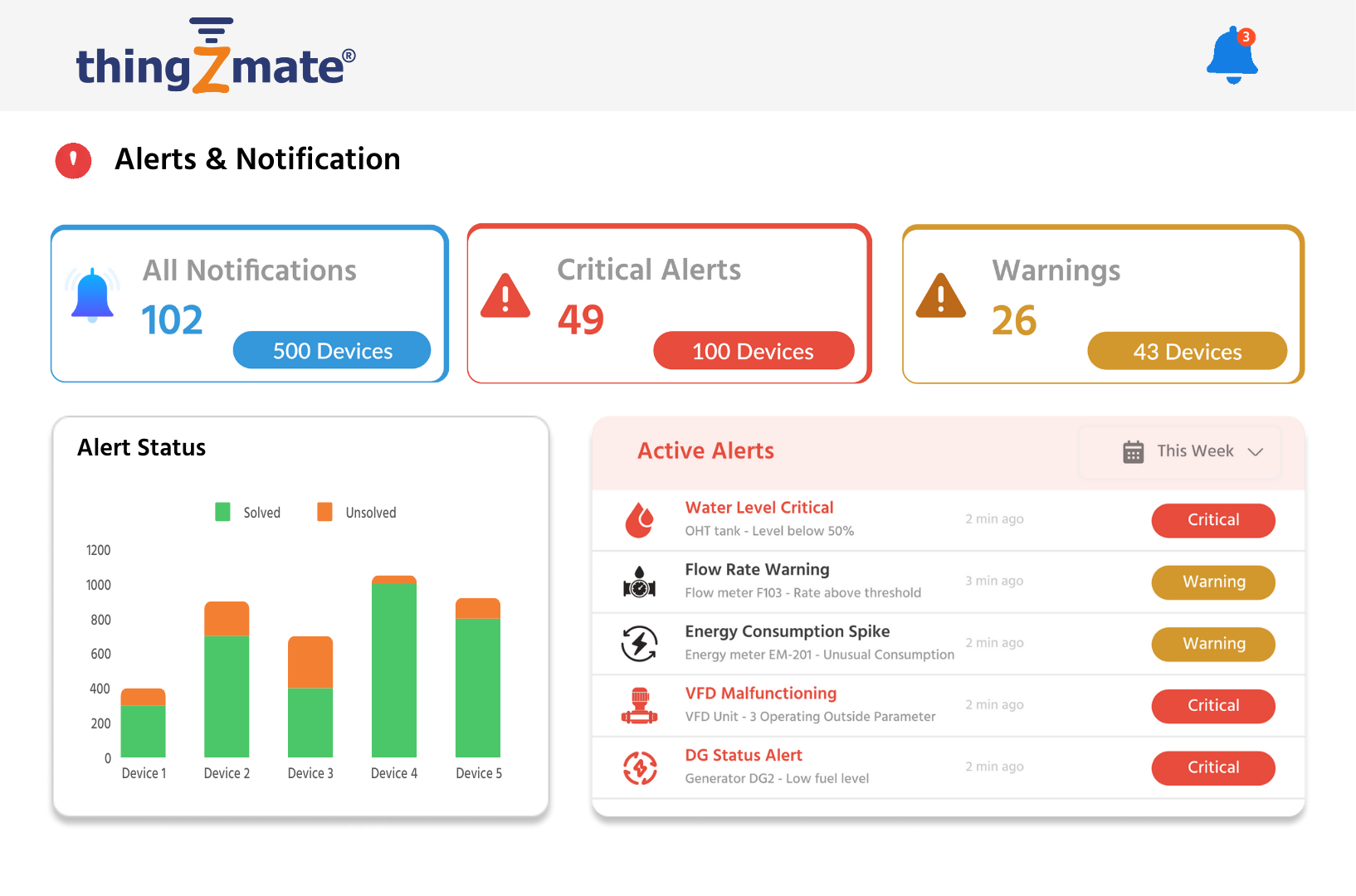Select the VFD Malfunctioning valve icon
Image resolution: width=1356 pixels, height=896 pixels.
coord(639,706)
